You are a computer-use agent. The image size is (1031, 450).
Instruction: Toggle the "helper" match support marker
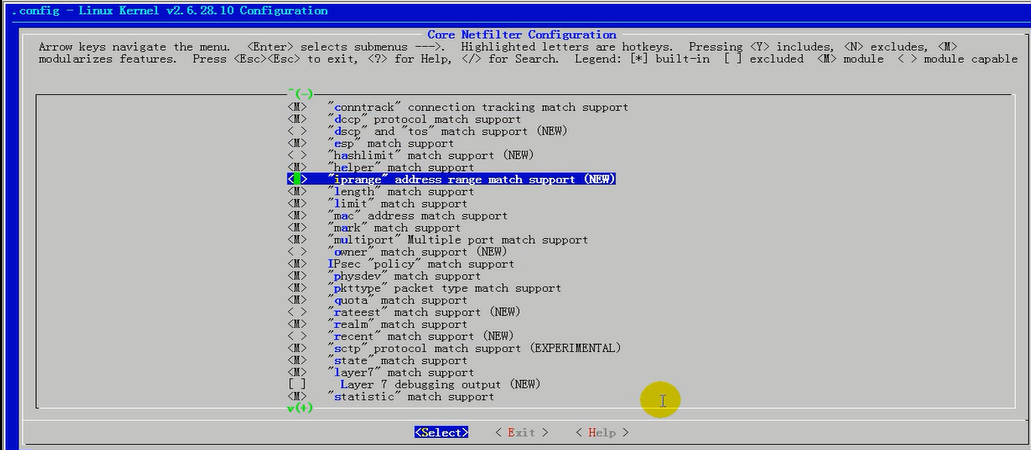[x=297, y=167]
